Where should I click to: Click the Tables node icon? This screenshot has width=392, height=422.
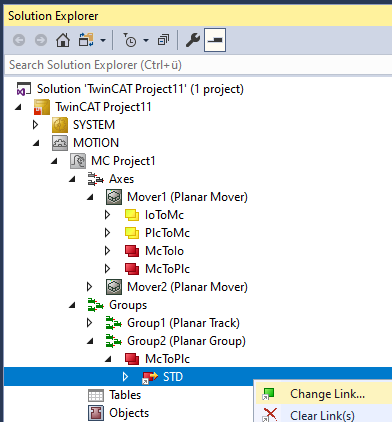pyautogui.click(x=96, y=395)
